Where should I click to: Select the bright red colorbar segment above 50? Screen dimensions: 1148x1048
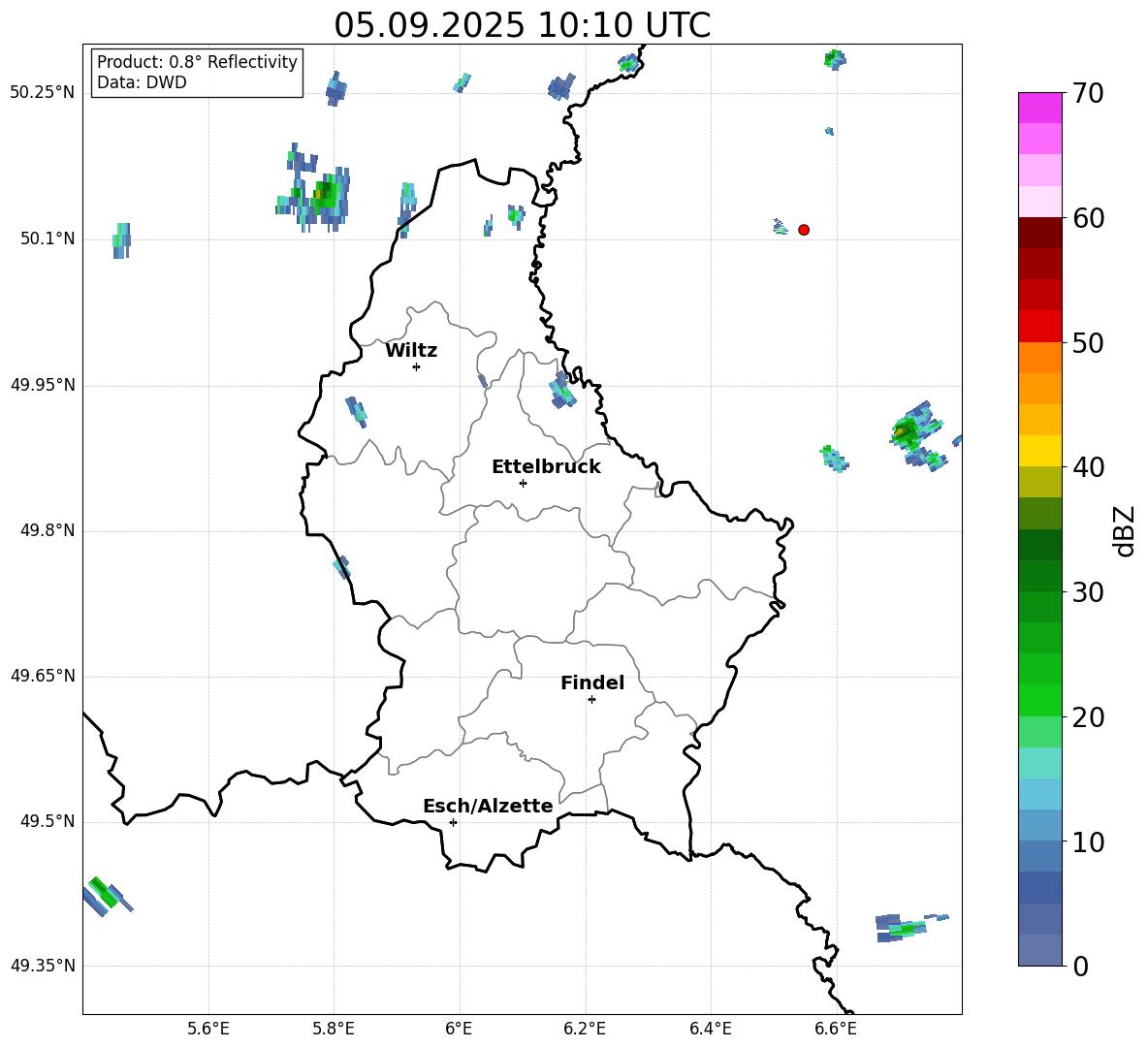pos(1039,326)
